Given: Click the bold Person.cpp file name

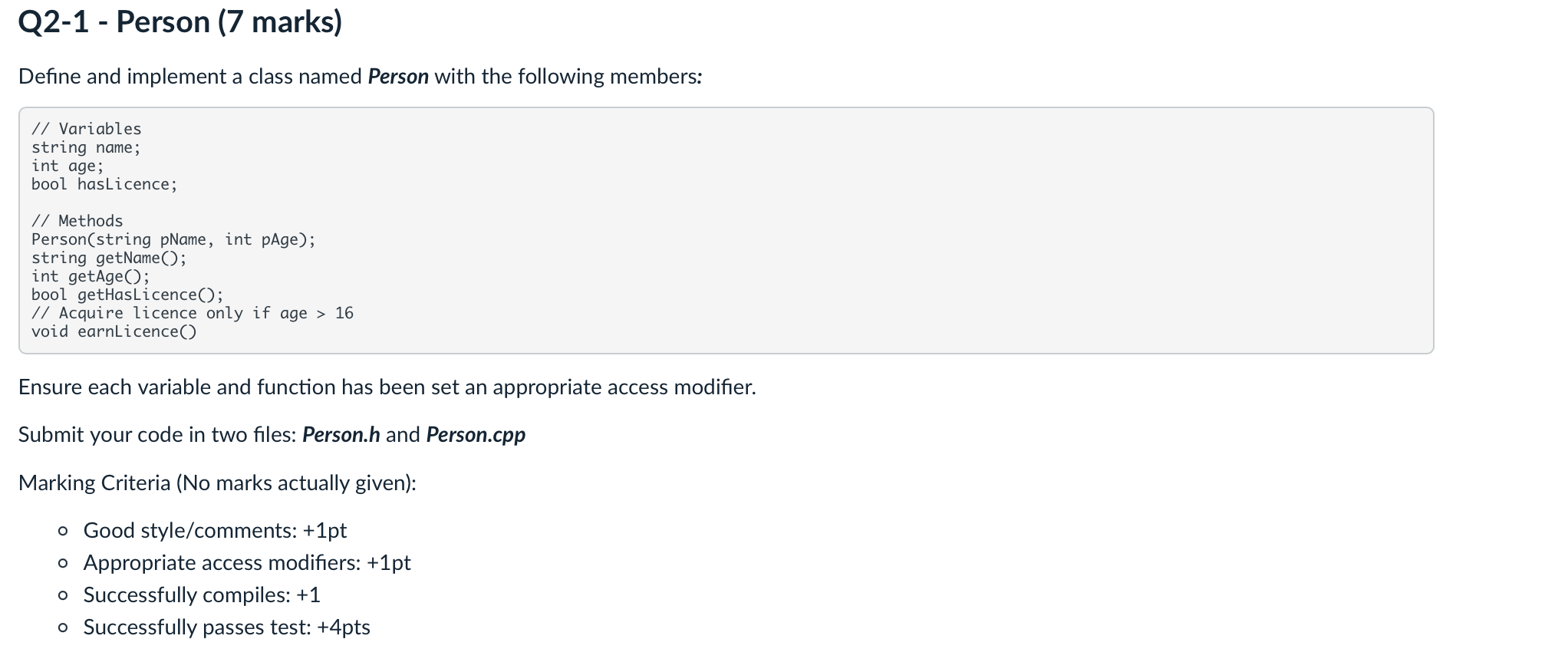Looking at the screenshot, I should [x=476, y=435].
